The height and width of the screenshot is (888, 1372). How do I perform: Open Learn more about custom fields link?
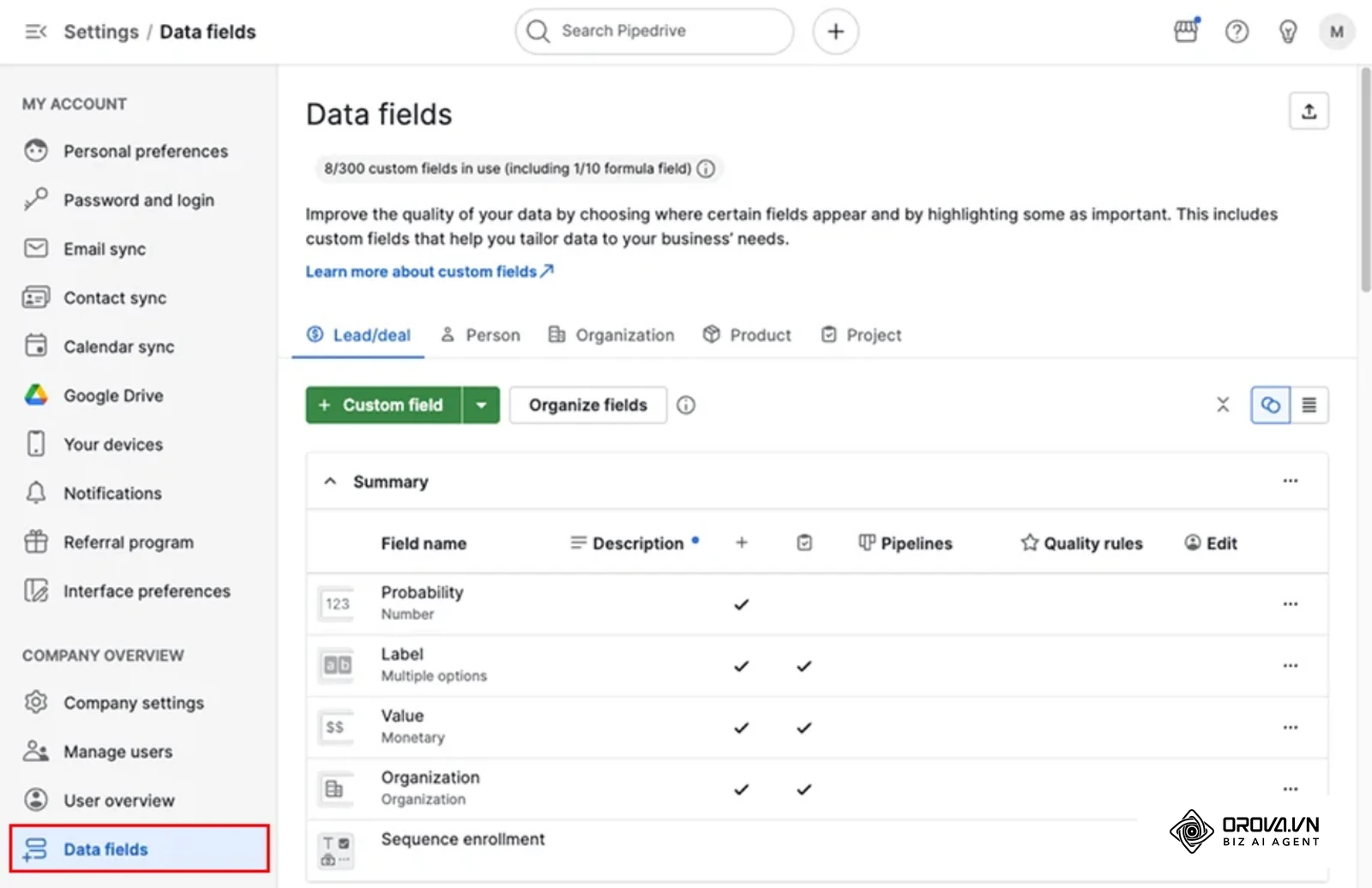(430, 272)
